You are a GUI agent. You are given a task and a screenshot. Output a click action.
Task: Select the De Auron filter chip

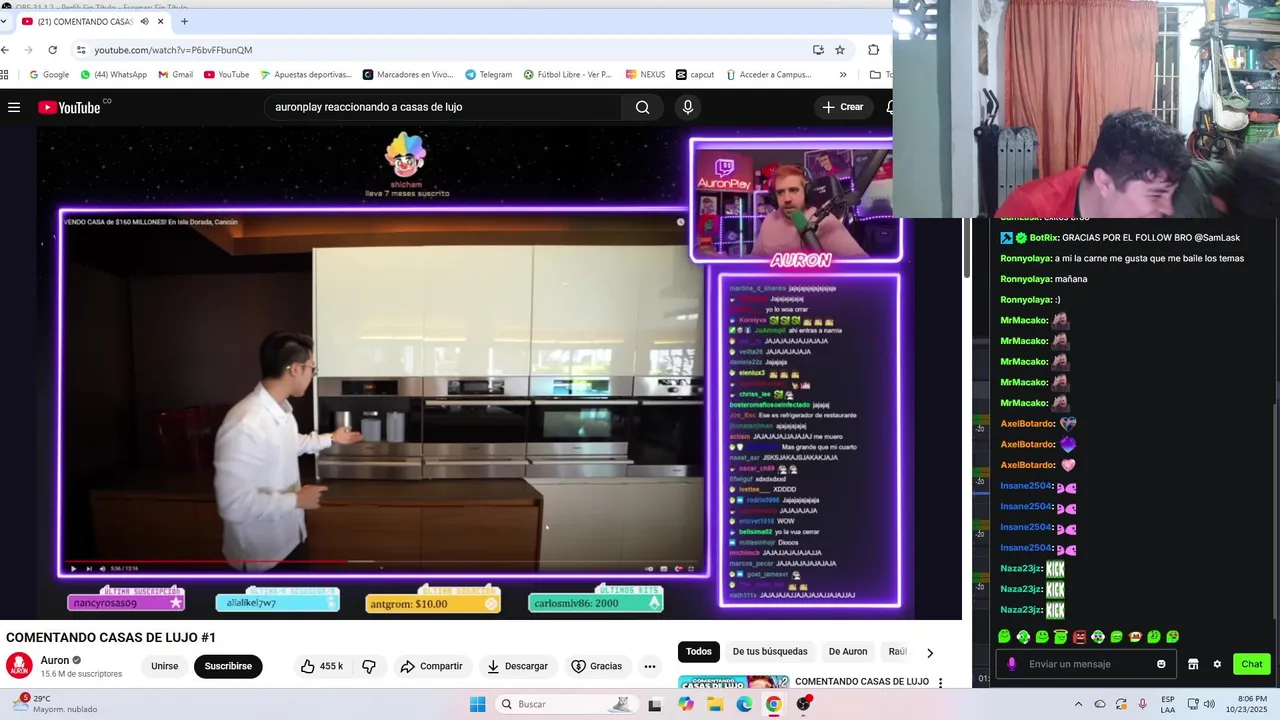(x=848, y=652)
